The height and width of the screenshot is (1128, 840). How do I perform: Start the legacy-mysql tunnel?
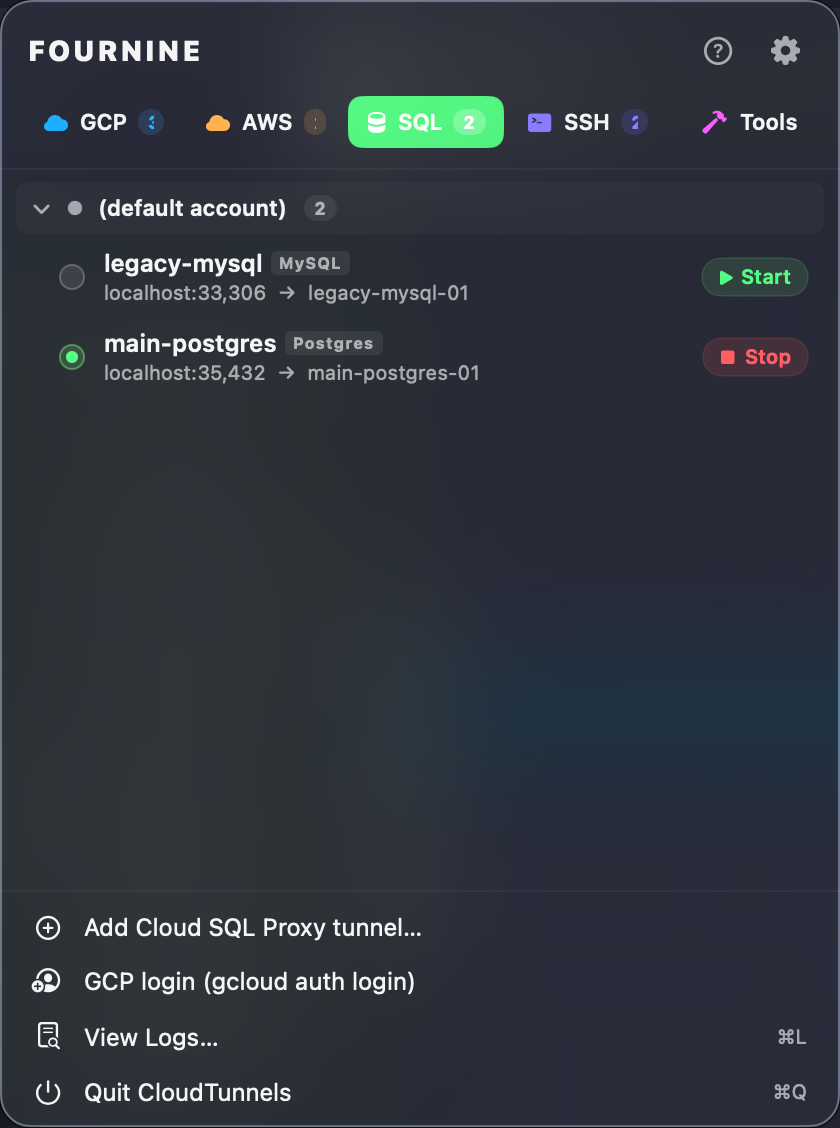(755, 277)
